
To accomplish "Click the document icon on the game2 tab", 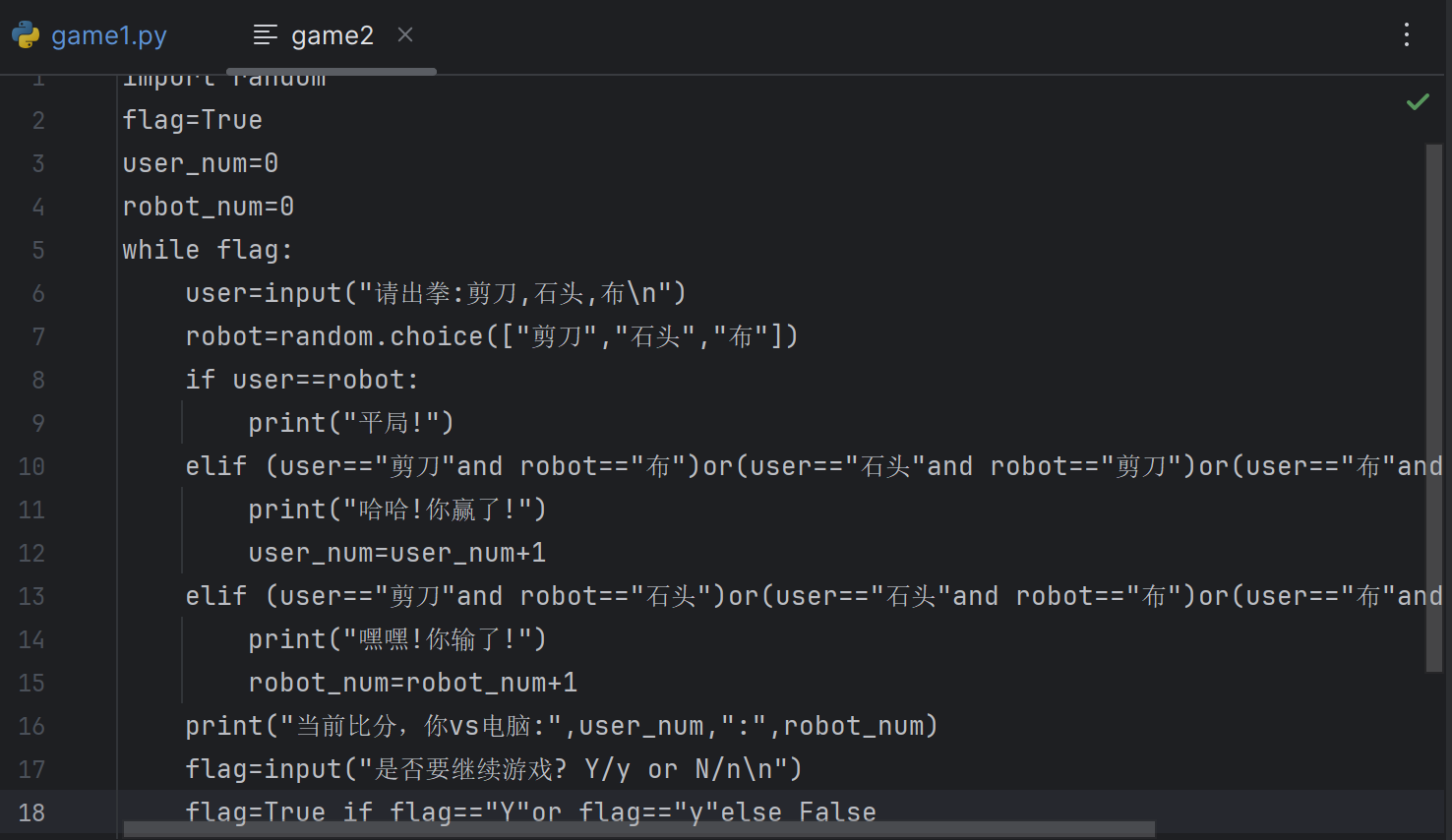I will pyautogui.click(x=264, y=35).
